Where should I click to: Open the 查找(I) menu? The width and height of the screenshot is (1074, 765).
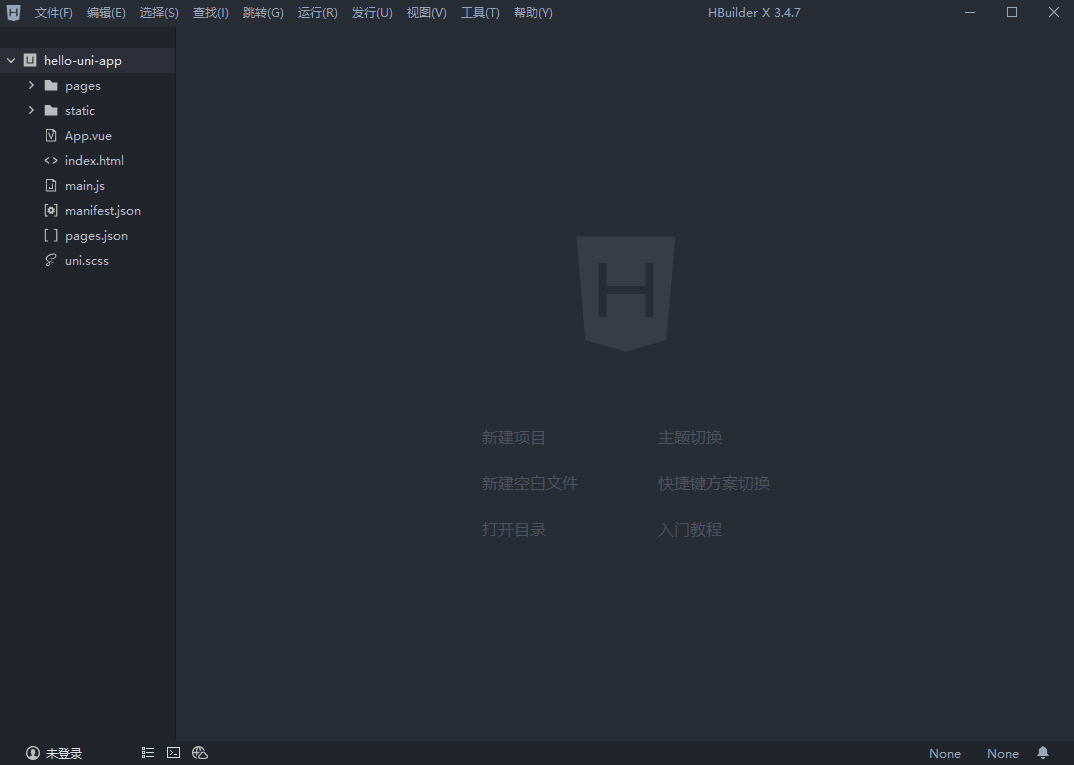(x=210, y=13)
